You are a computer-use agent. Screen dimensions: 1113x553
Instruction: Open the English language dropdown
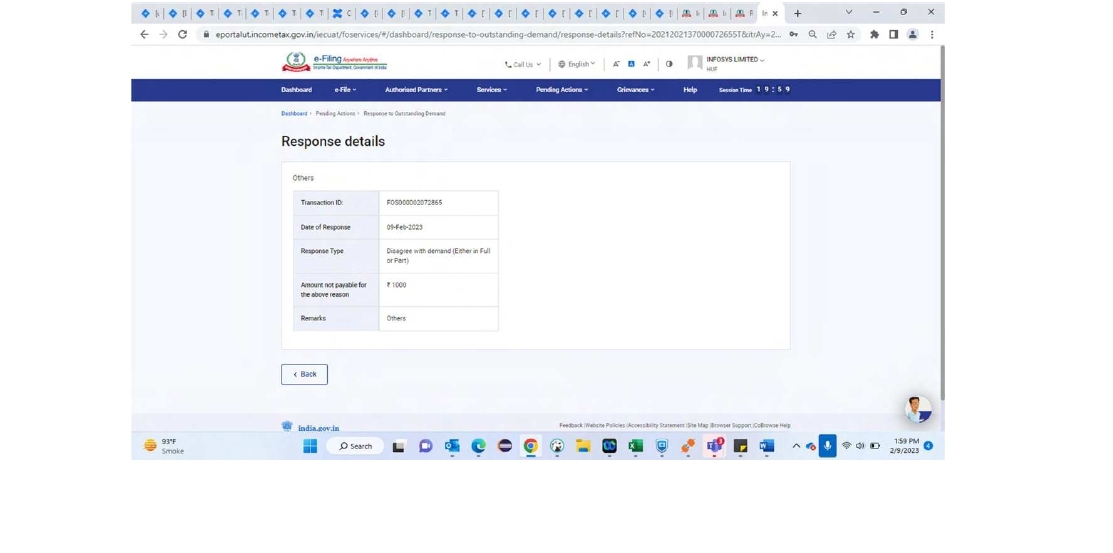click(x=577, y=64)
